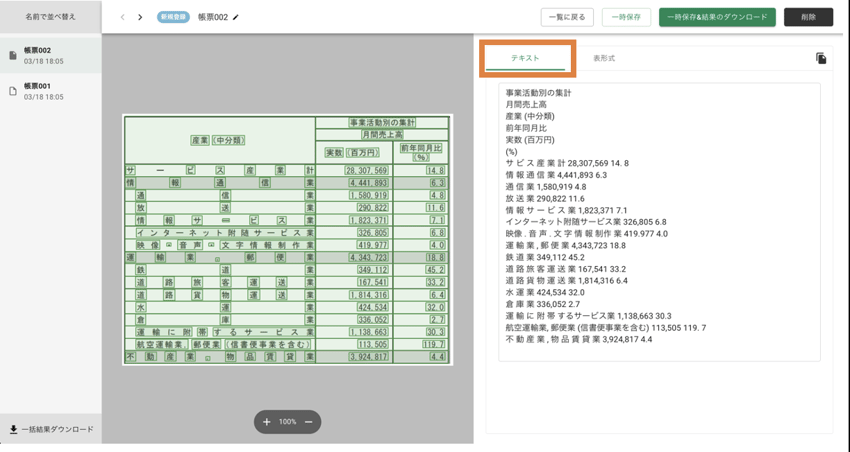850x452 pixels.
Task: Zoom out with the minus icon
Action: click(x=308, y=422)
